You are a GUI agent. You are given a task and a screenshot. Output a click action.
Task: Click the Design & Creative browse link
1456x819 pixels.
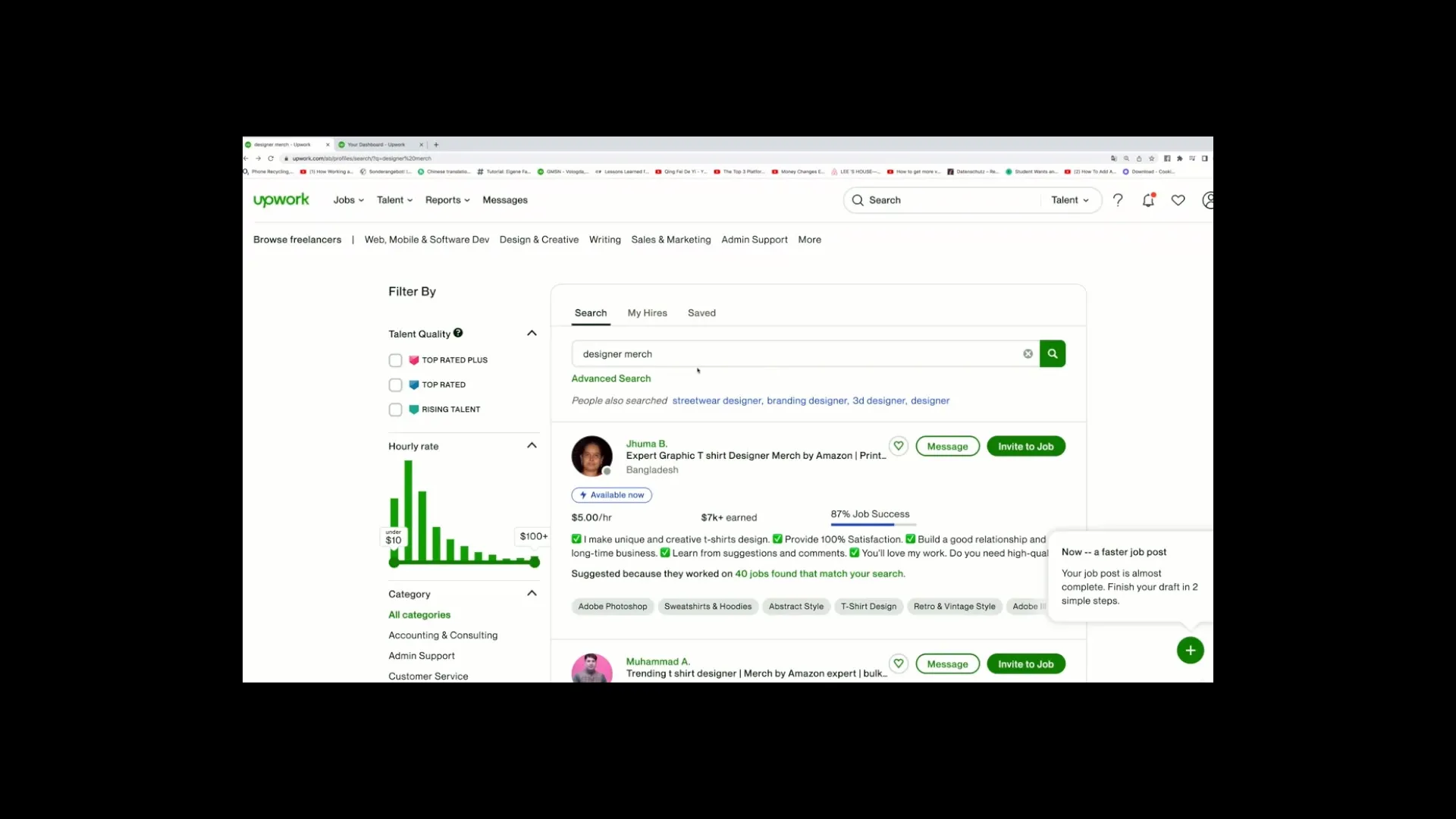pos(538,239)
